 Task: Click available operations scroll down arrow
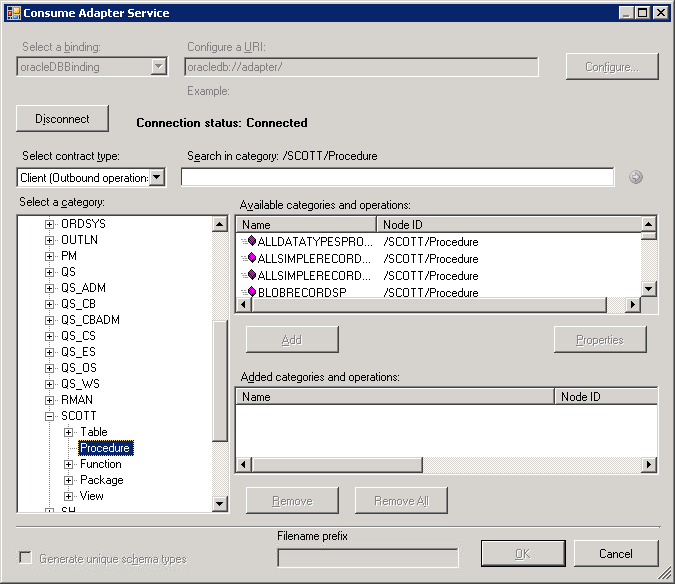coord(648,288)
